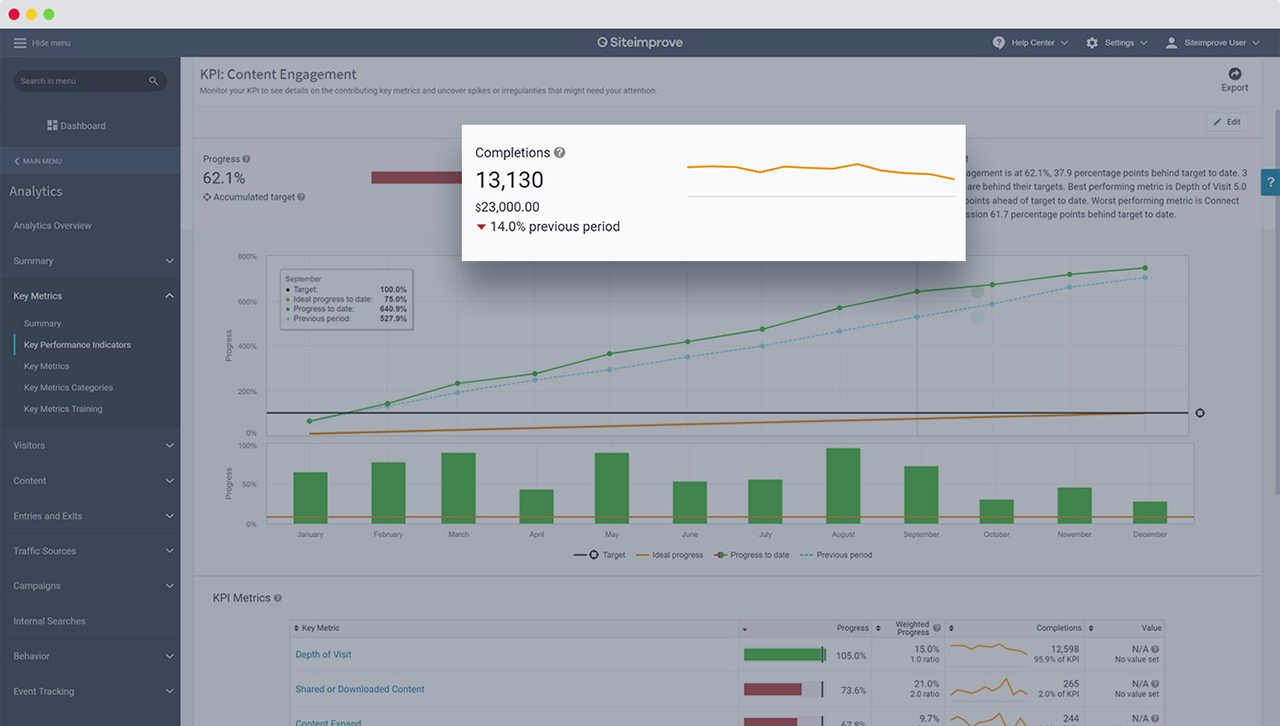Toggle Ideal progress series in legend

pyautogui.click(x=670, y=555)
